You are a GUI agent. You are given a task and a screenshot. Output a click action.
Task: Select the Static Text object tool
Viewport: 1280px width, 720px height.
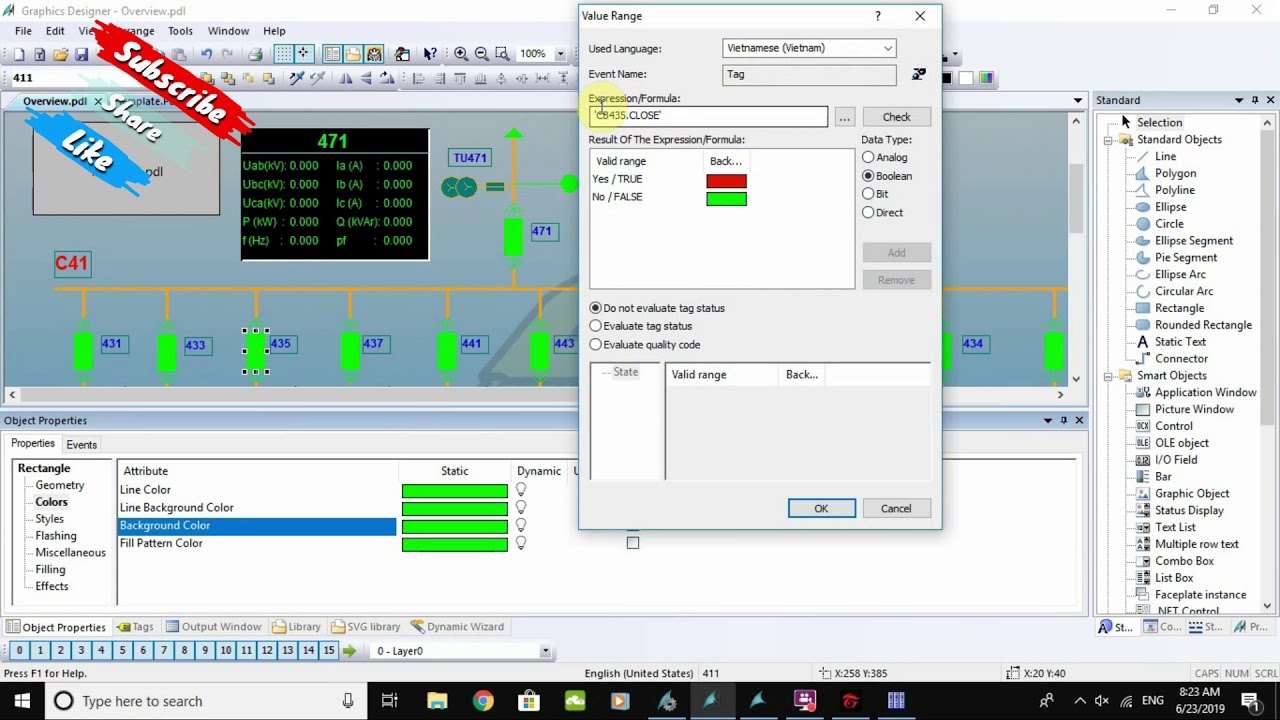coord(1180,341)
